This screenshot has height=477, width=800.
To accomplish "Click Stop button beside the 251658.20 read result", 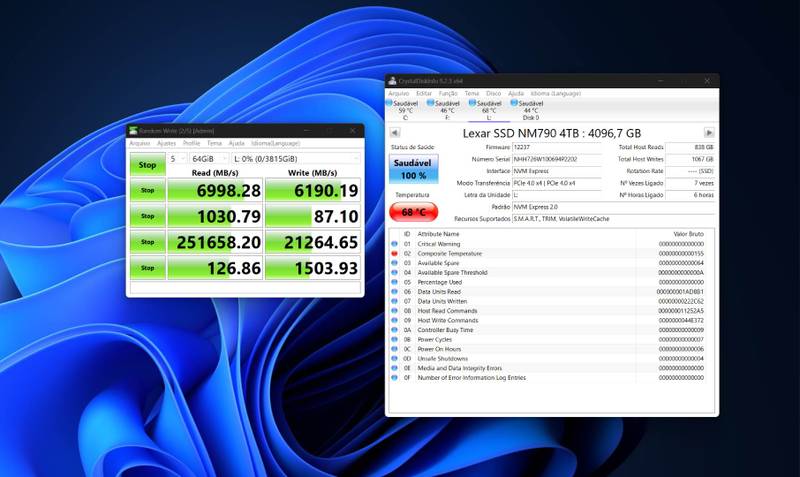I will [147, 242].
